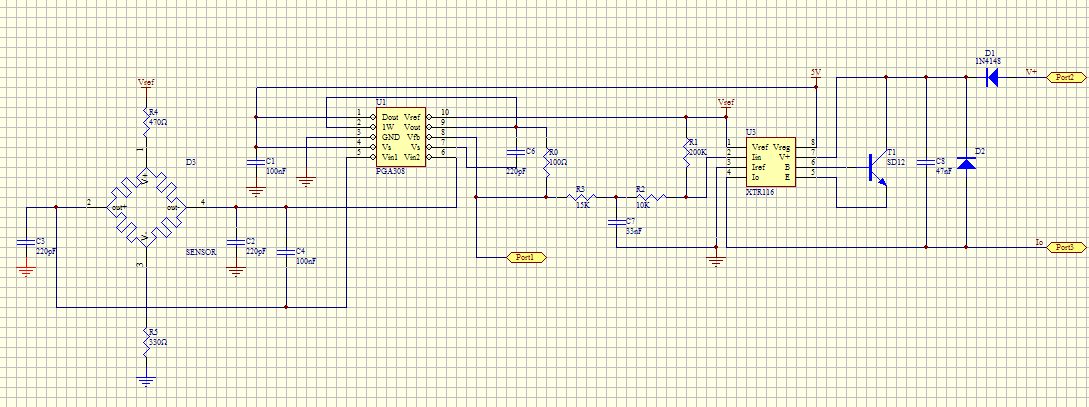Screen dimensions: 1089x407
Task: Select resistor R0 100Ω symbol
Action: (547, 161)
